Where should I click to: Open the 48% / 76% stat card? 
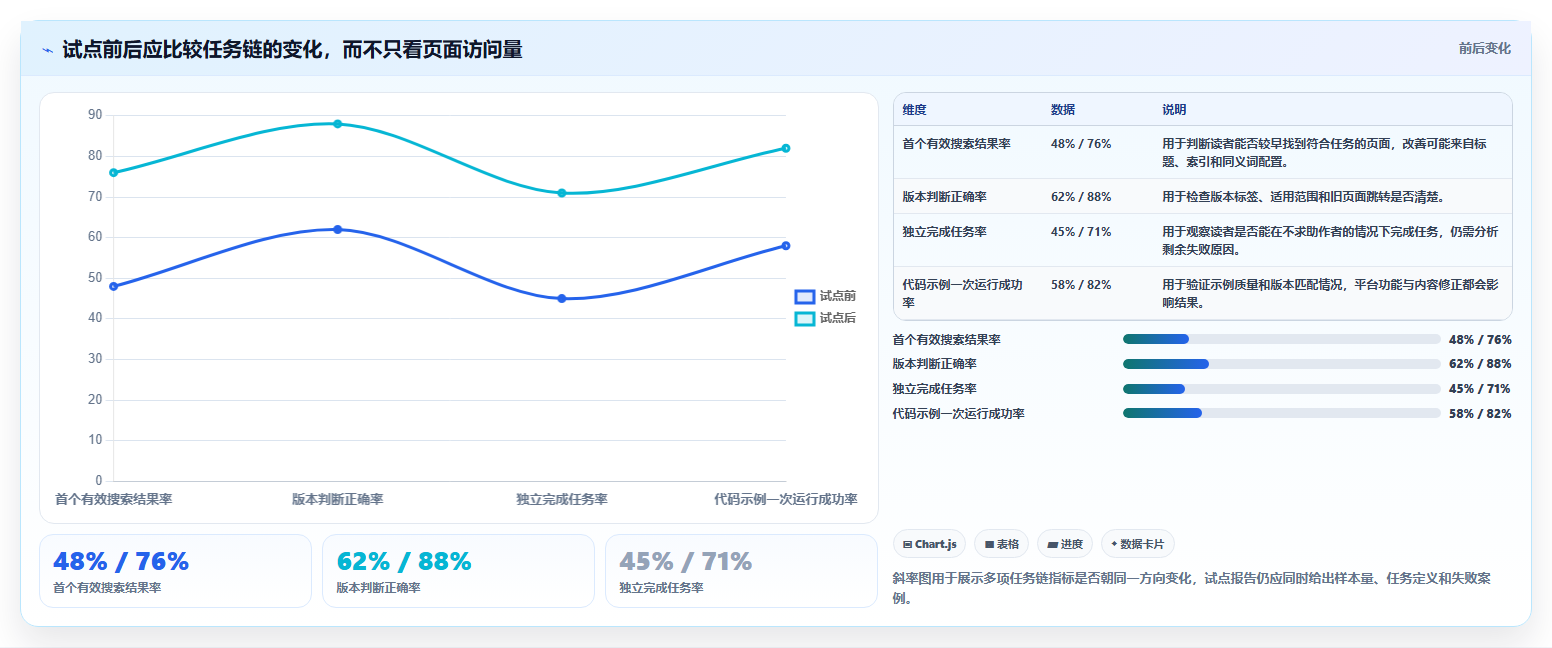point(175,571)
